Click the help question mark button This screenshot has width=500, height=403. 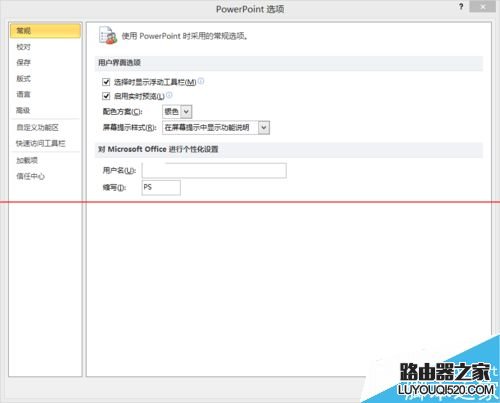click(461, 7)
